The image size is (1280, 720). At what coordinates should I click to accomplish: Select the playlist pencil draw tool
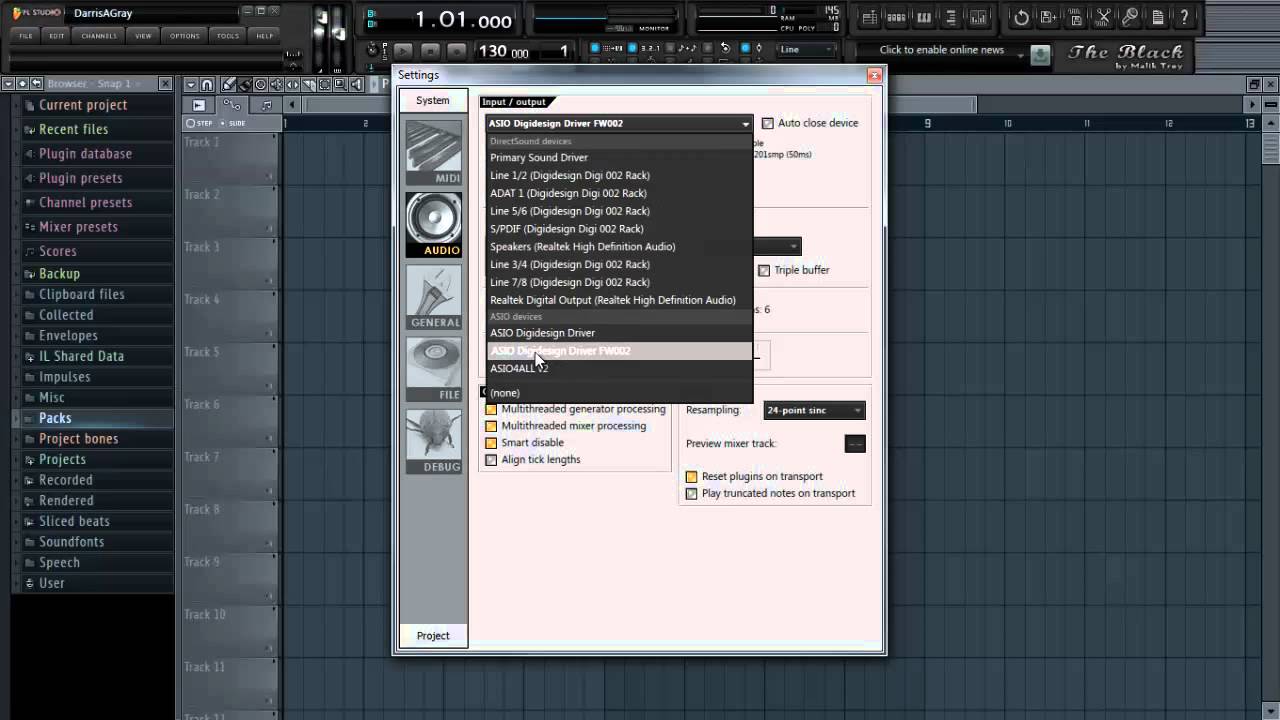(x=228, y=84)
